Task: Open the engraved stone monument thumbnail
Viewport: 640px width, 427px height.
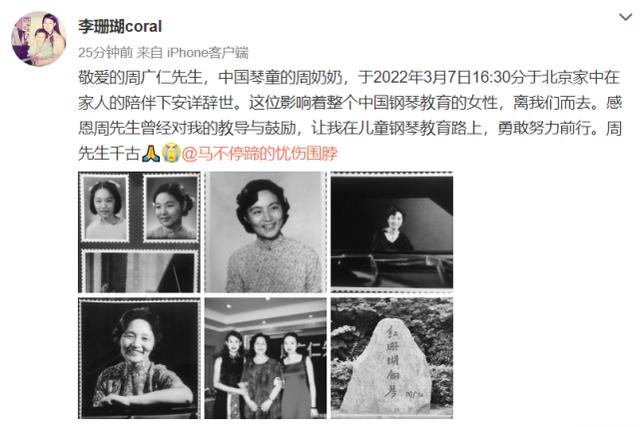Action: click(392, 358)
